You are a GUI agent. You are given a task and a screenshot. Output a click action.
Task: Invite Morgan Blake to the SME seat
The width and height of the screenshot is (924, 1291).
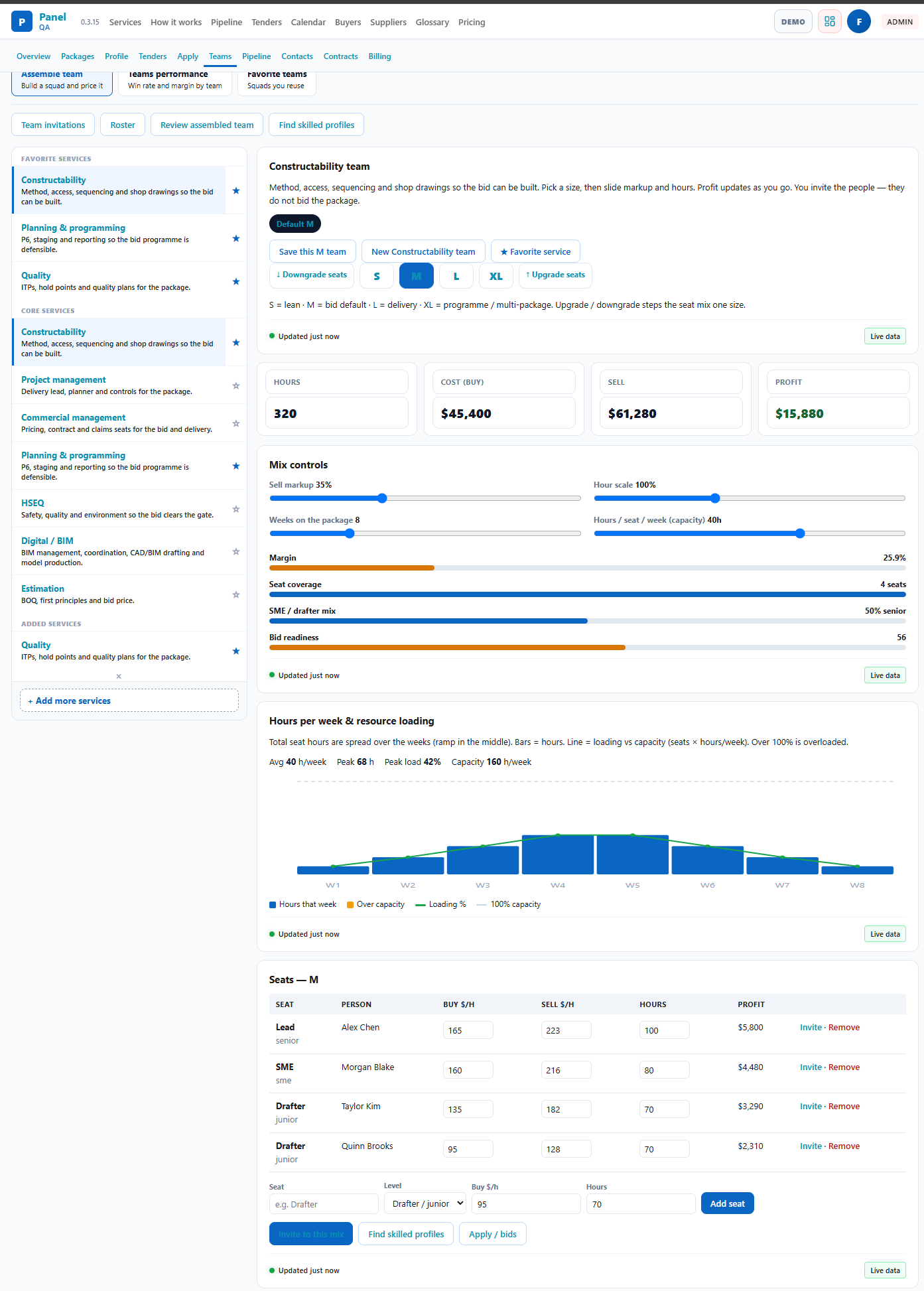[x=811, y=1067]
